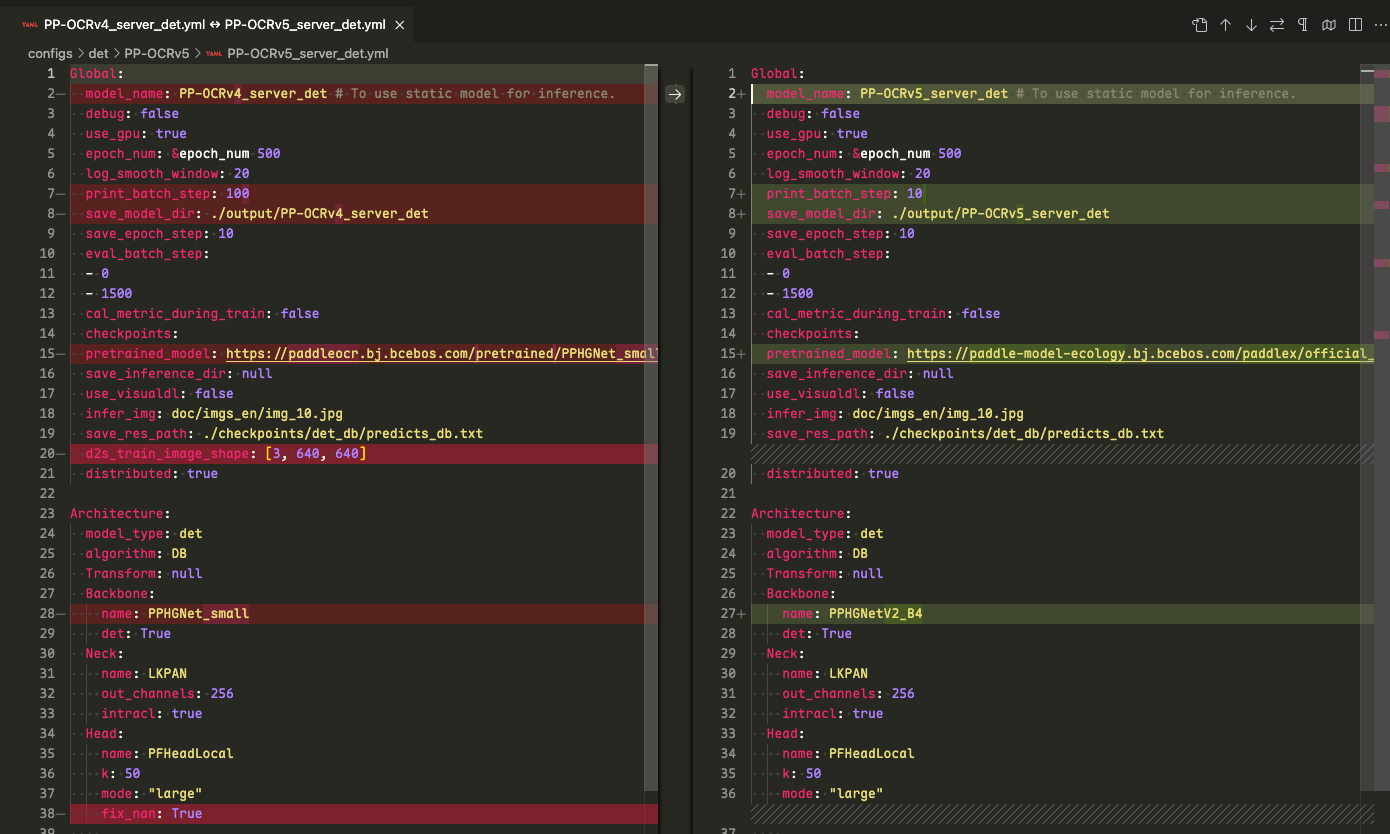Click the map icon in the editor toolbar

[1329, 25]
